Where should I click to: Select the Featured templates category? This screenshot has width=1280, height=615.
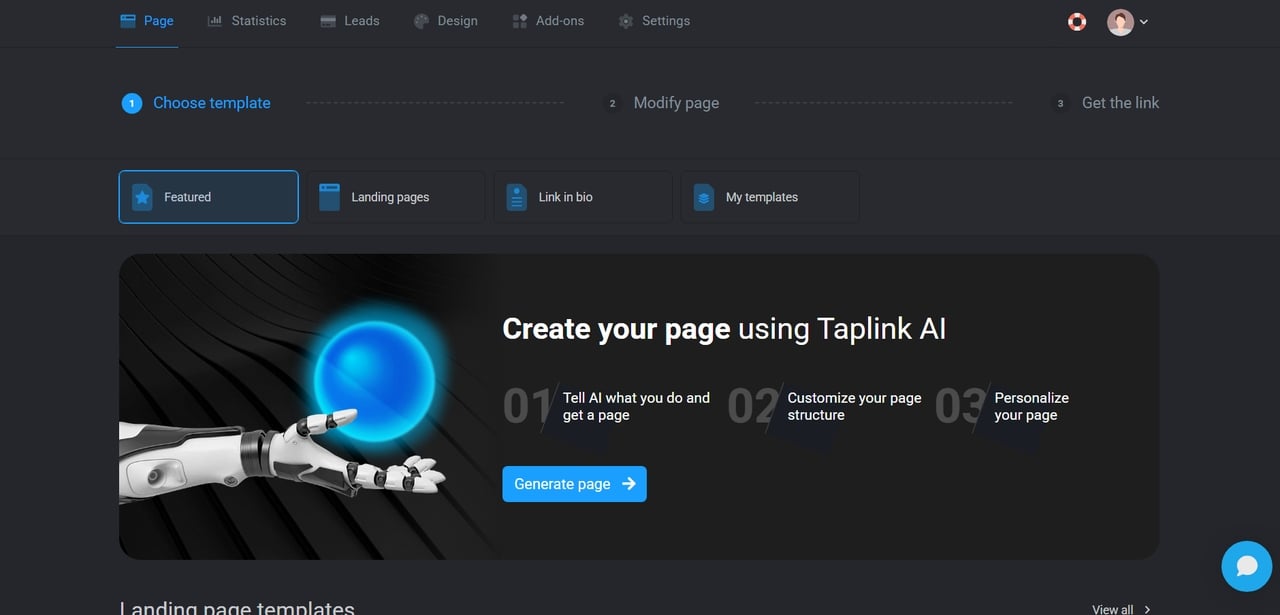(x=208, y=197)
